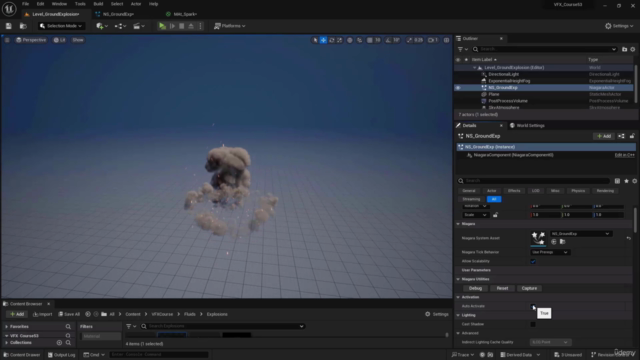Open the Outliner settings gear
640x360 pixels.
[x=633, y=49]
